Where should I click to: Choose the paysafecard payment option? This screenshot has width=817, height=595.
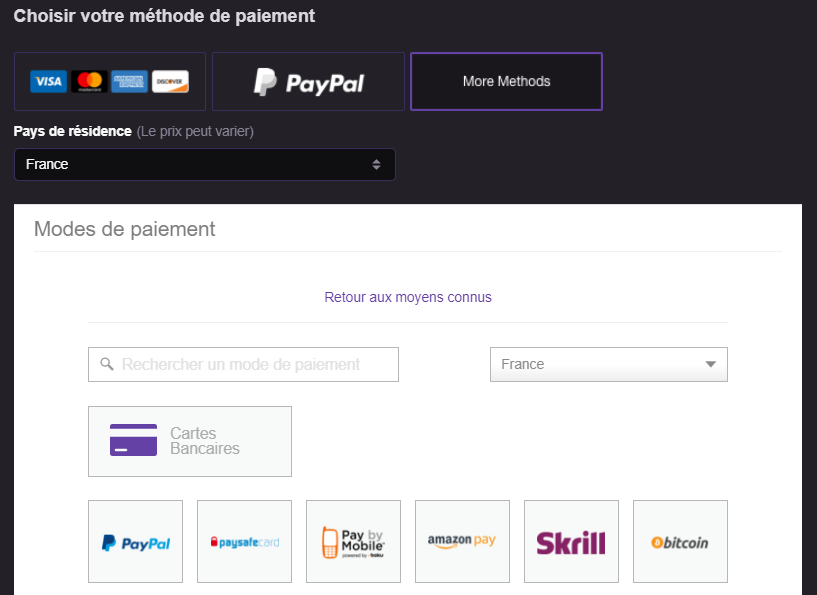244,541
